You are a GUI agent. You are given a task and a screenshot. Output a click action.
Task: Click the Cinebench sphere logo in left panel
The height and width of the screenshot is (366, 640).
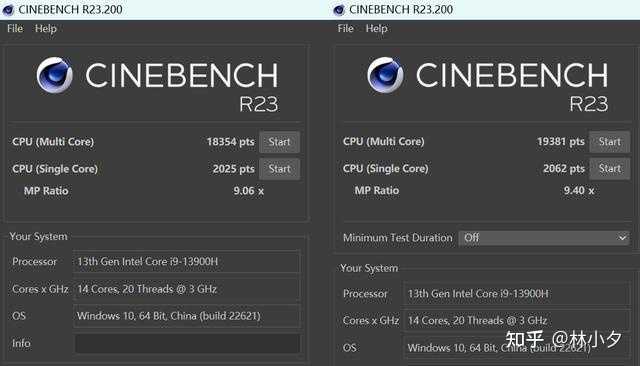coord(55,75)
